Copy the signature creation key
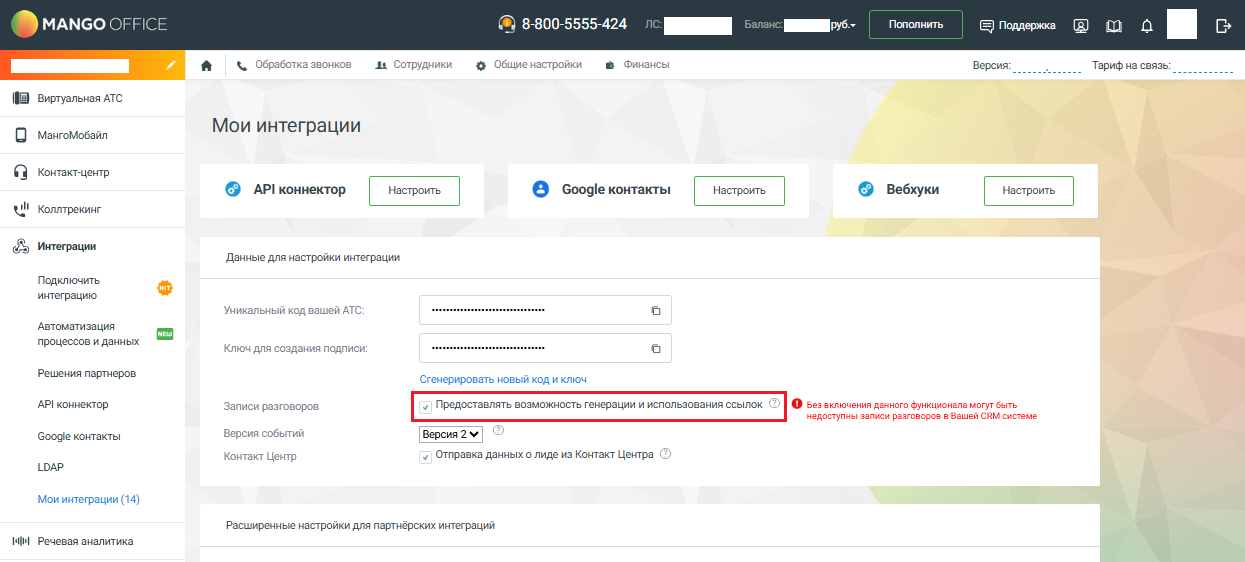This screenshot has height=562, width=1245. pos(656,349)
